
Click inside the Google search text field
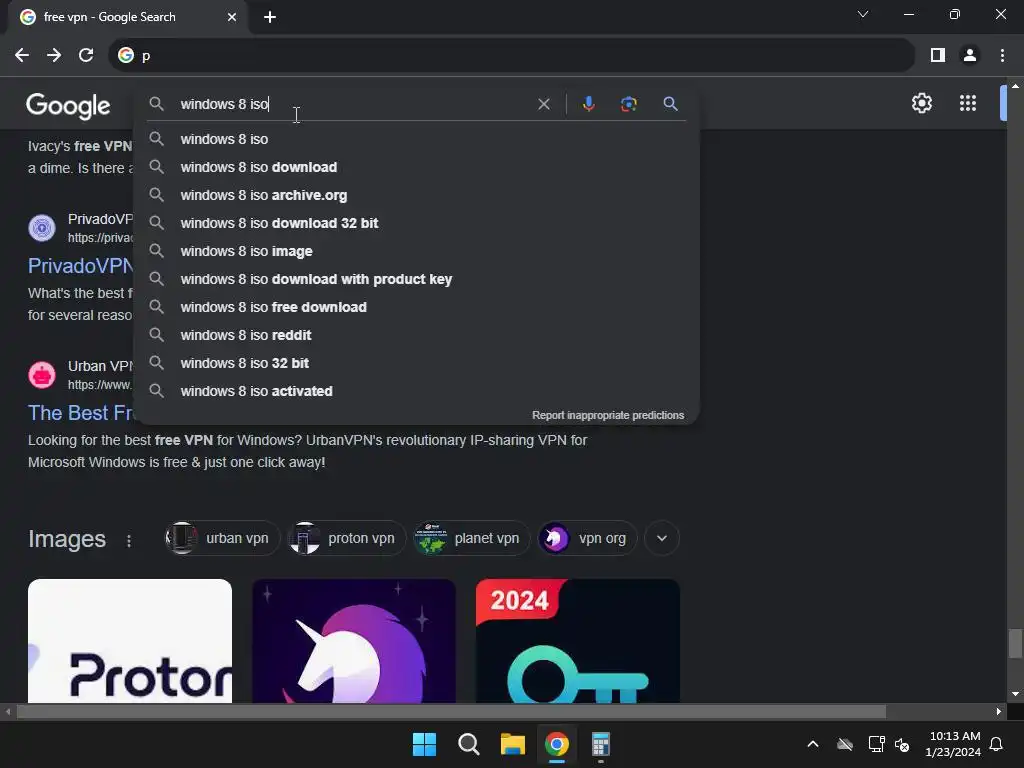(353, 104)
